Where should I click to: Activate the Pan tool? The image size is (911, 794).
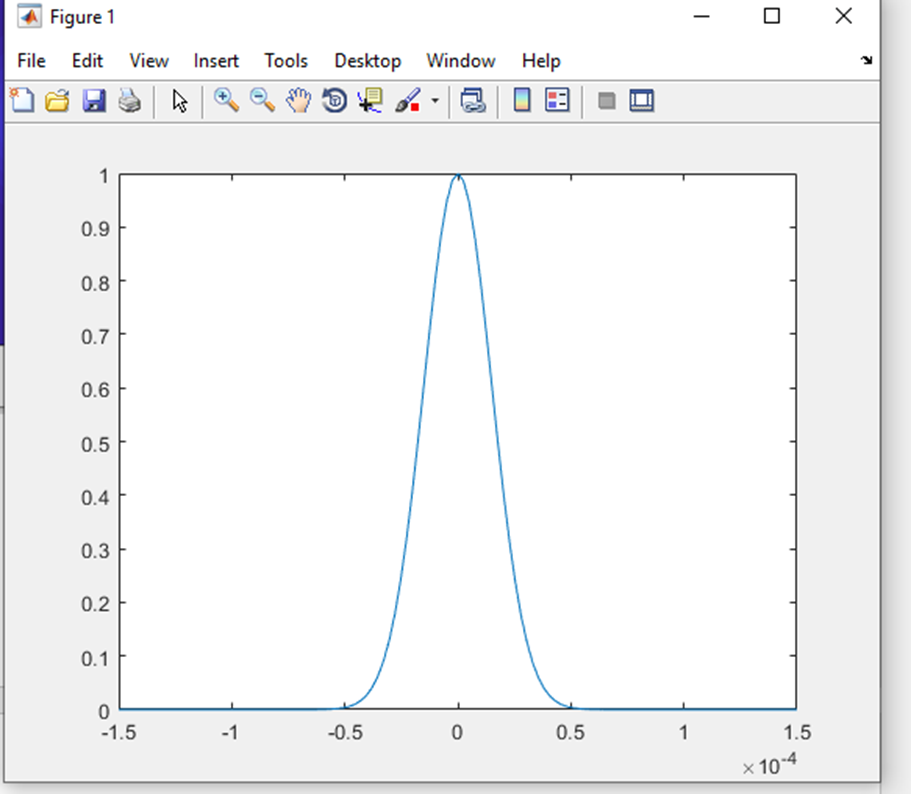(298, 100)
